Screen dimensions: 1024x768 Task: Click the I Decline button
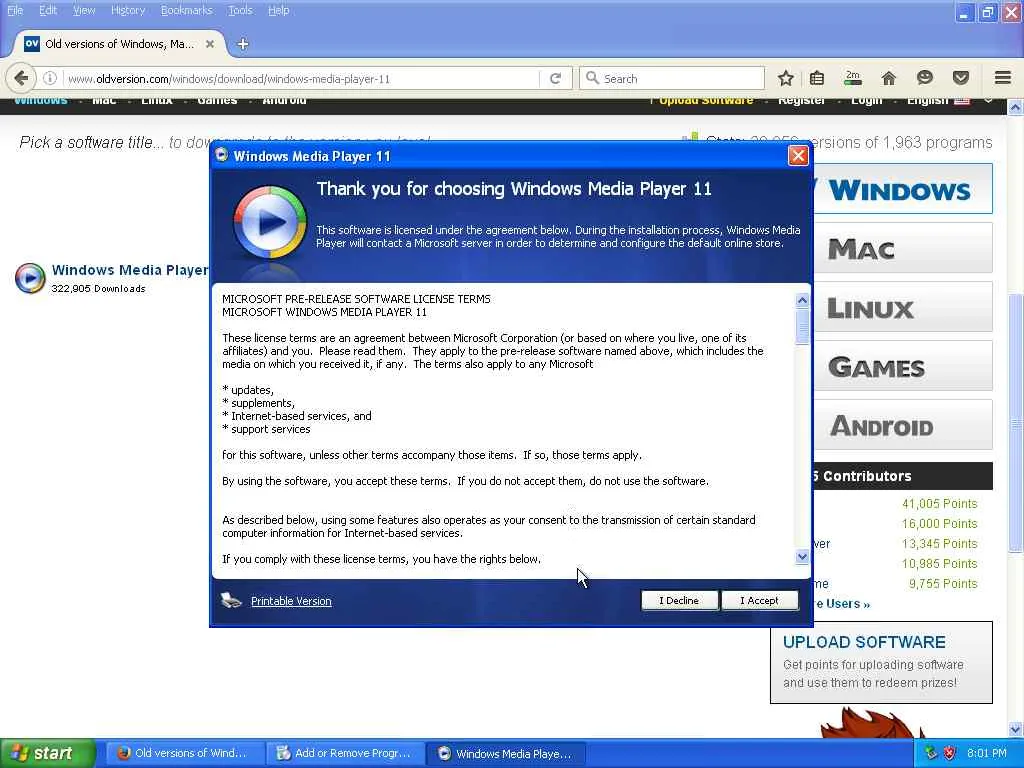coord(679,600)
